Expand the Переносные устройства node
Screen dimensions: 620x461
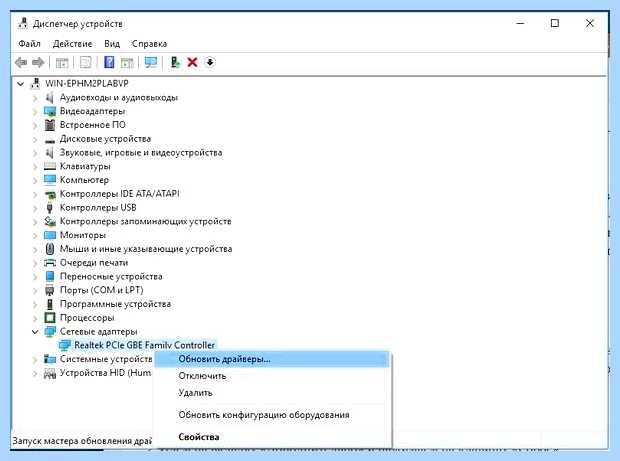click(x=35, y=277)
